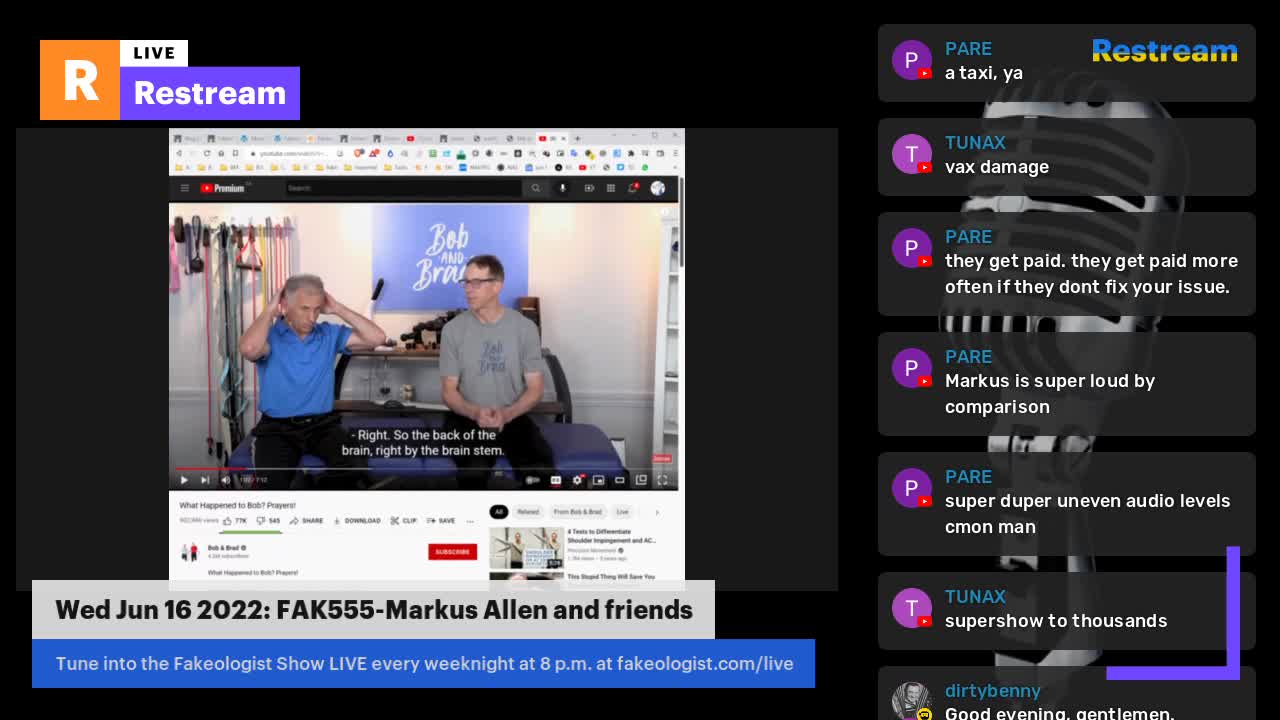Show more filter chips with arrow

657,512
